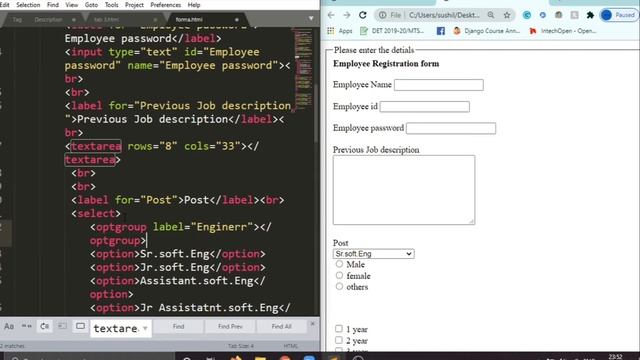640x360 pixels.
Task: Click the Chrome address bar URL
Action: 444,15
